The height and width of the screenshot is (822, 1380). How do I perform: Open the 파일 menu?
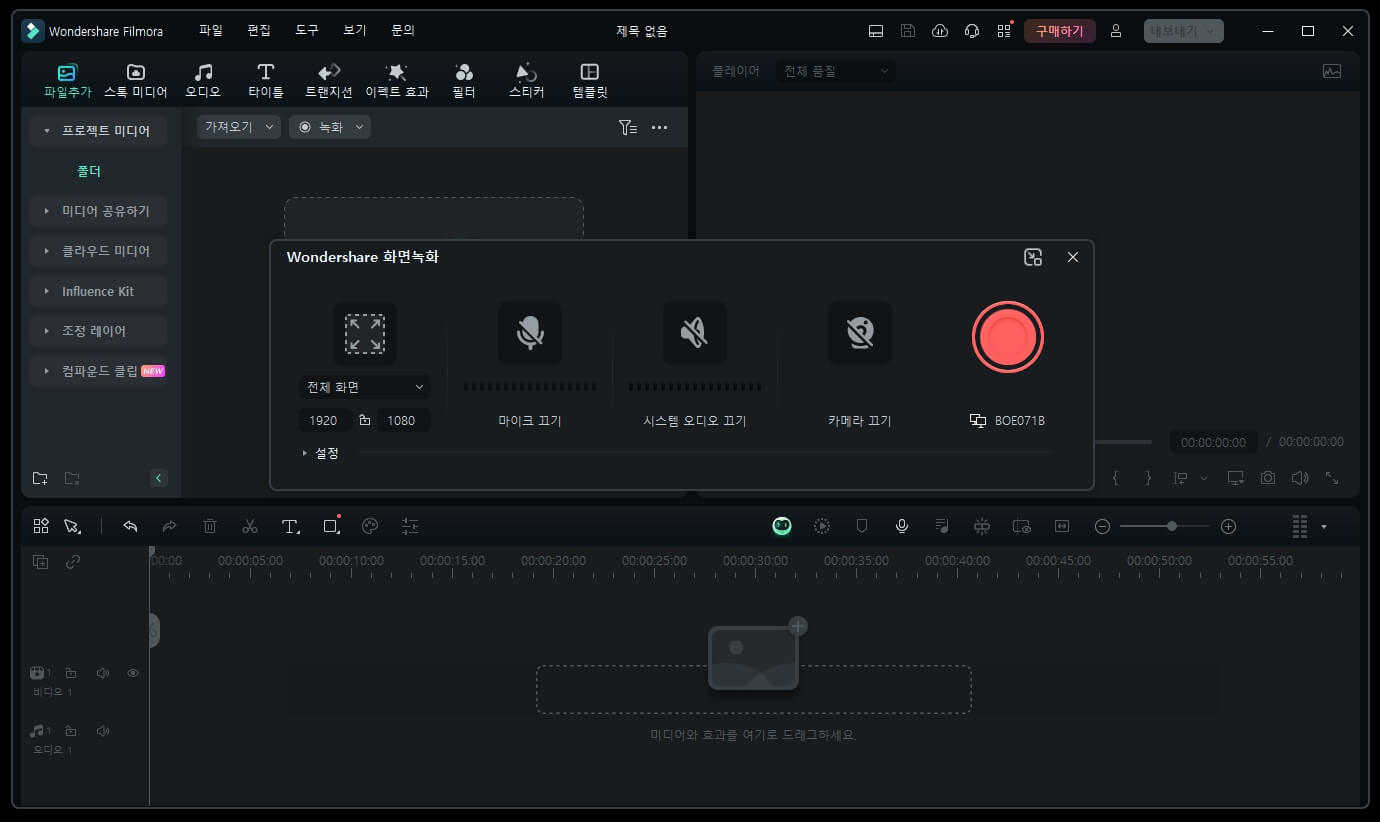[x=211, y=31]
